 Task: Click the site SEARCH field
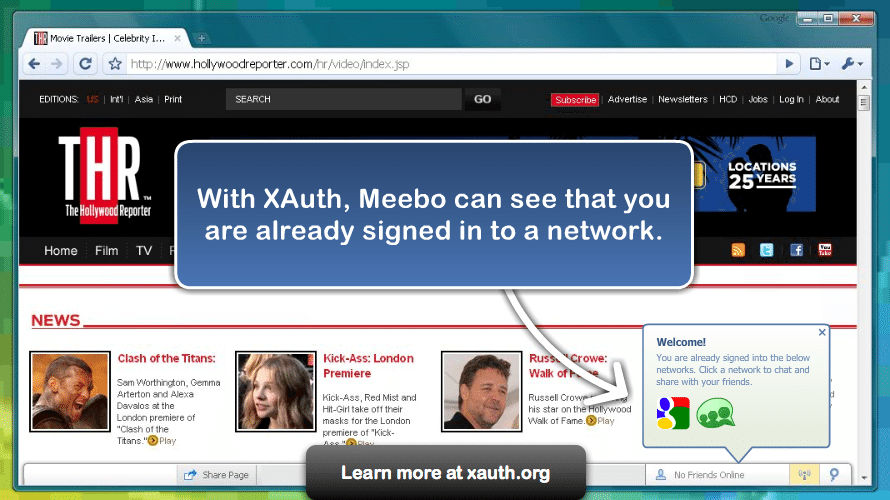point(343,99)
